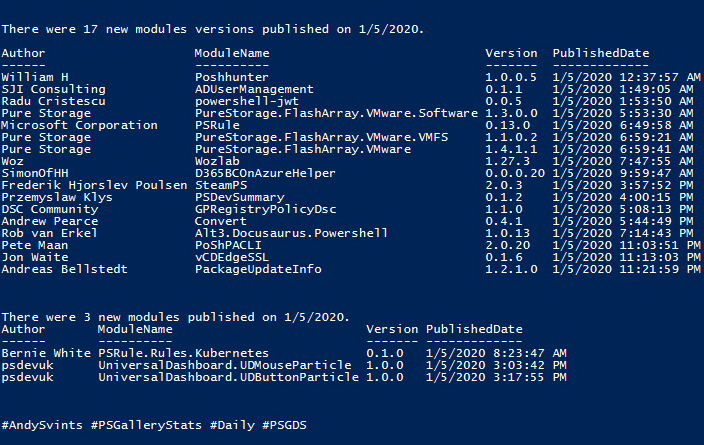Click PSRule.Rules.Kubernetes module name
The height and width of the screenshot is (445, 704).
click(x=184, y=353)
